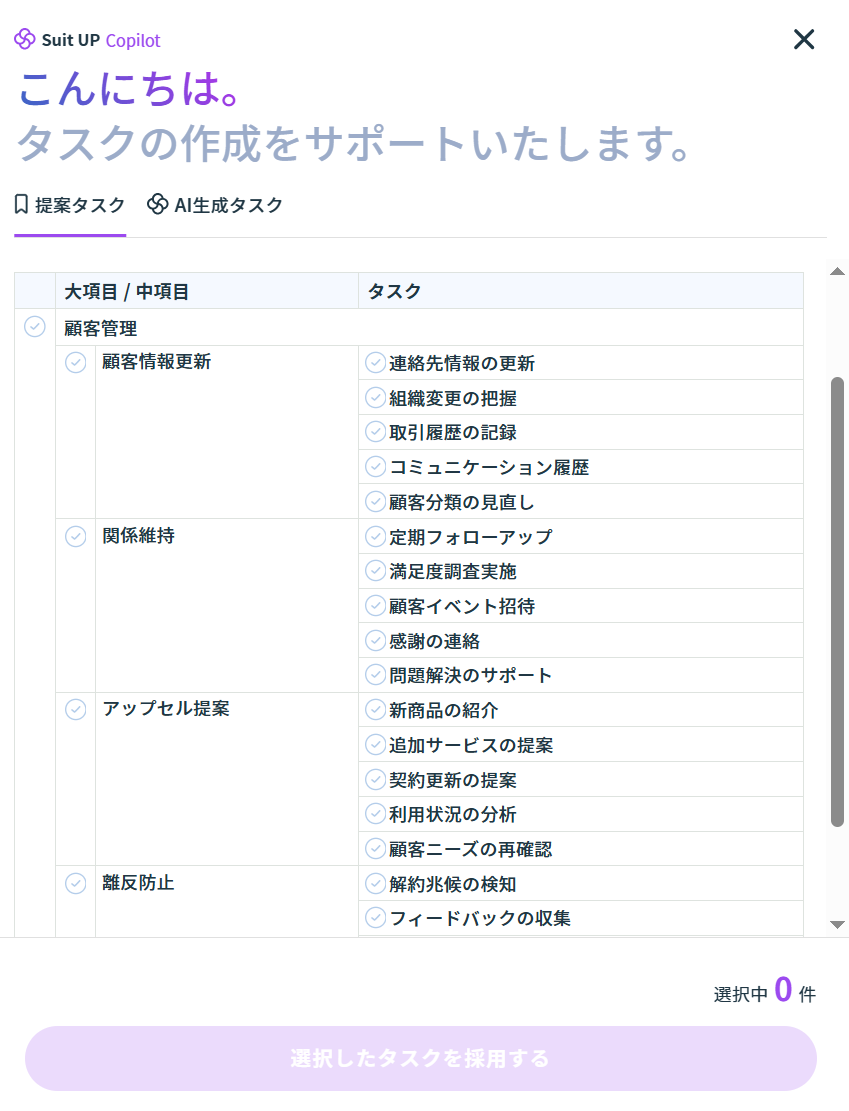This screenshot has width=849, height=1111.
Task: Tick the 取引履歴の記録 task
Action: coord(375,432)
